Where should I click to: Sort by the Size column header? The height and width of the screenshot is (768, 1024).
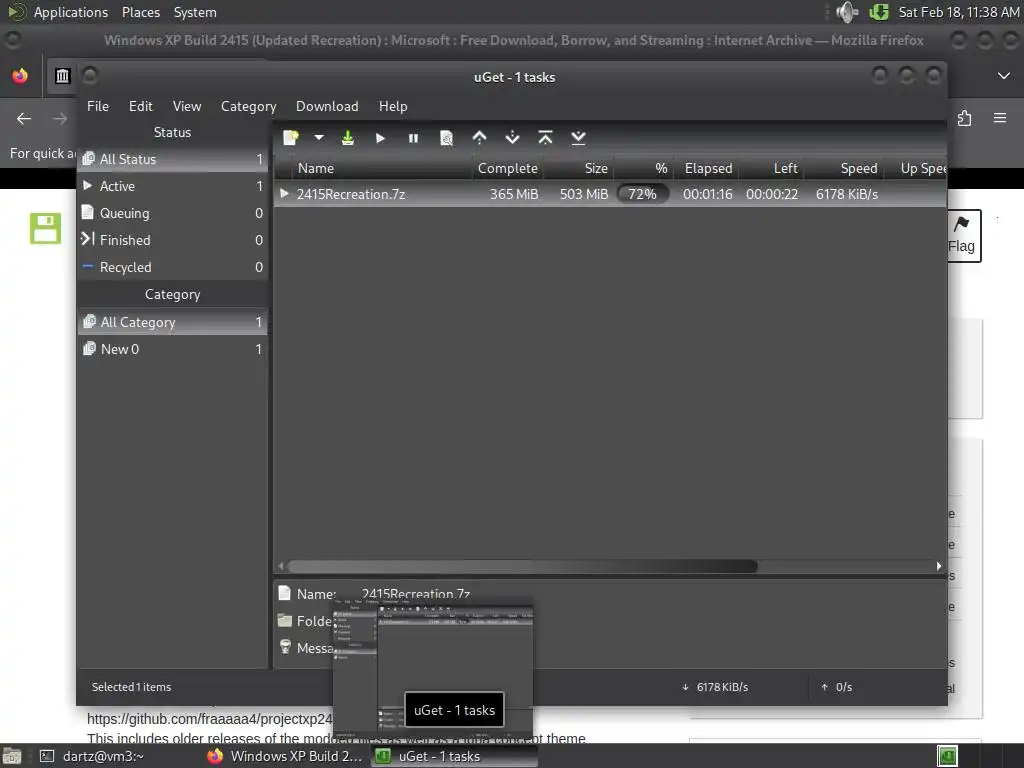(x=579, y=168)
